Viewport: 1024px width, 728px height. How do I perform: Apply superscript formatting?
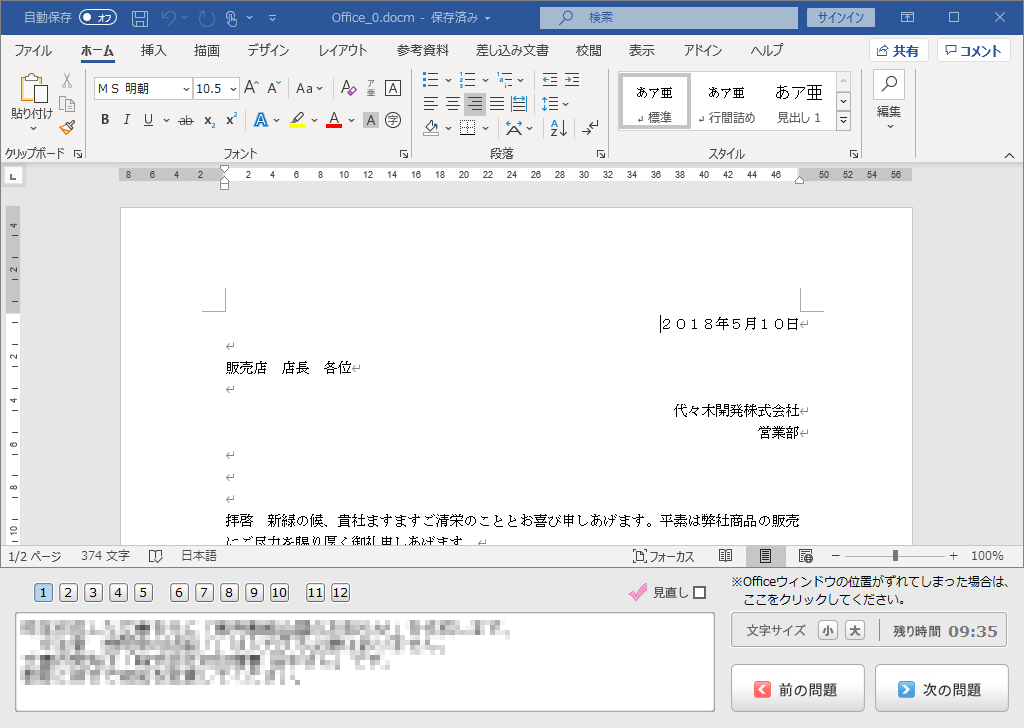click(231, 119)
